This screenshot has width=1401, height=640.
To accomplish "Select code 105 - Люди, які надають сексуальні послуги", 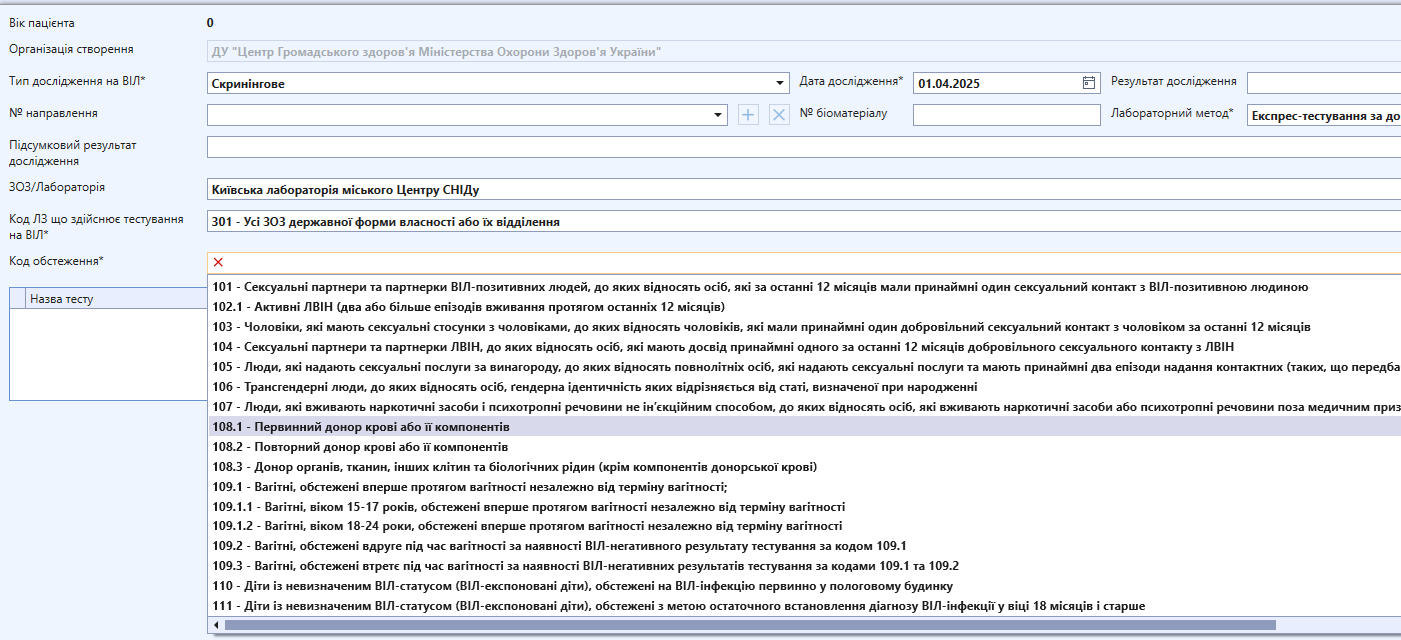I will [x=804, y=367].
